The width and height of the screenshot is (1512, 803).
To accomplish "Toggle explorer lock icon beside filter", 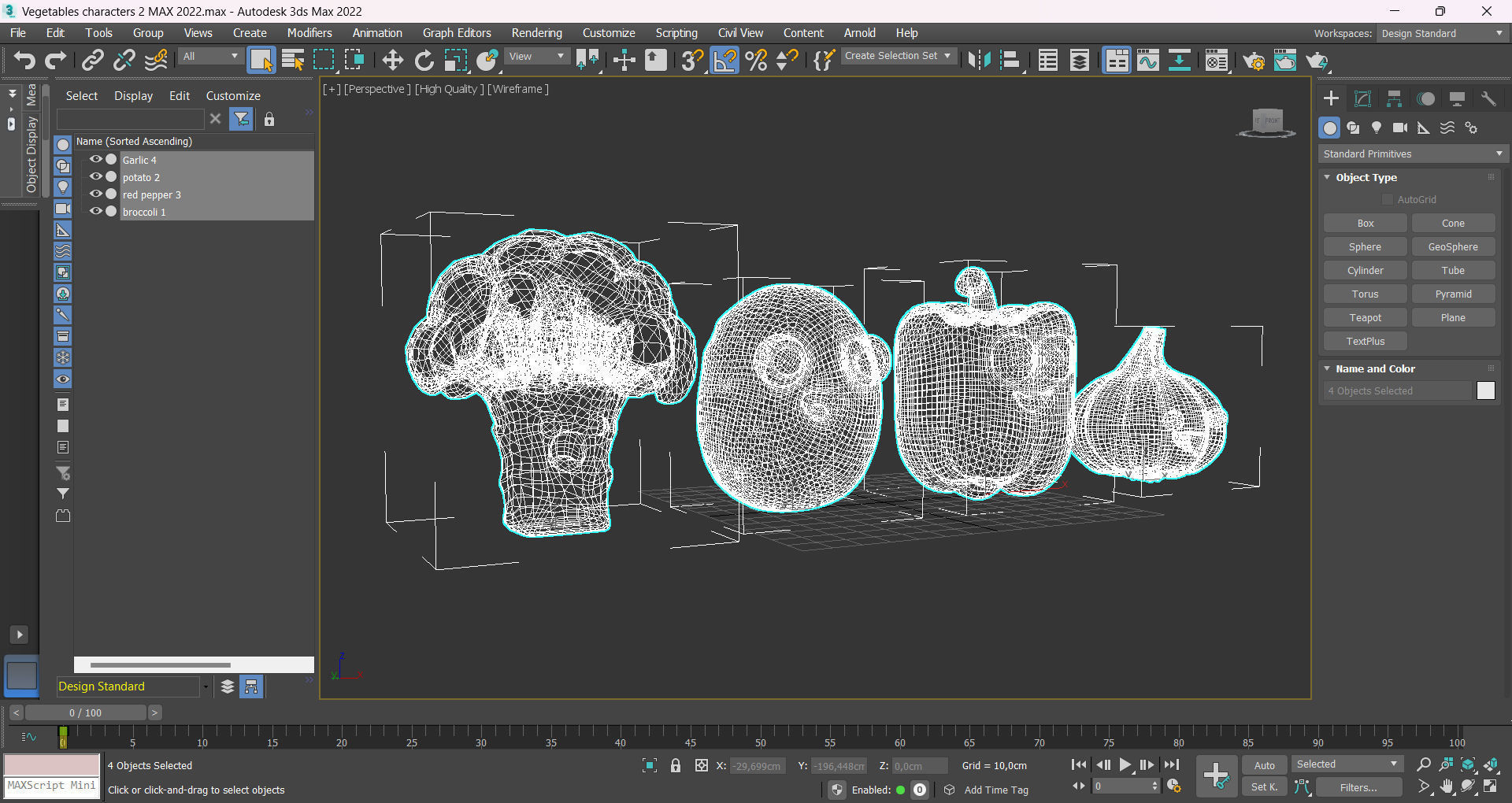I will pos(269,120).
